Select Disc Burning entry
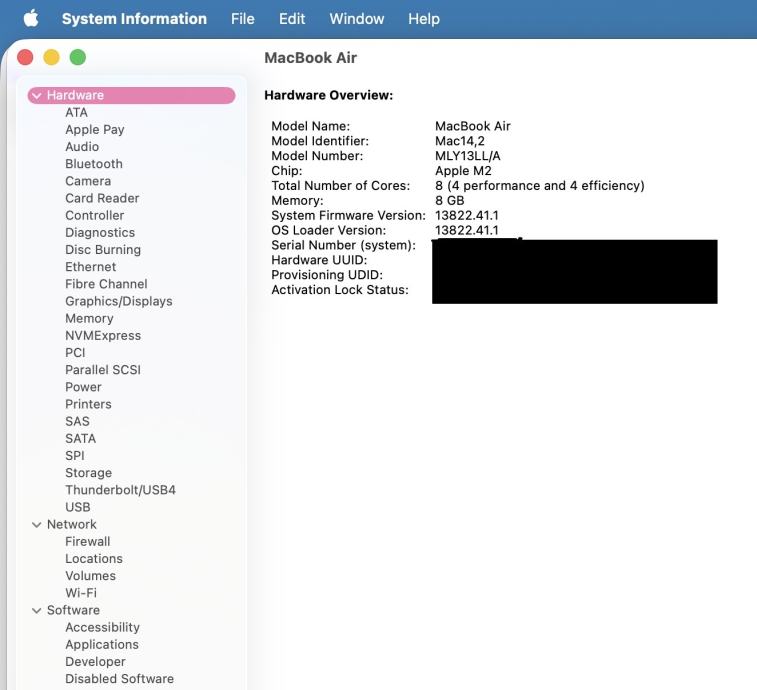Viewport: 757px width, 690px height. coord(103,250)
